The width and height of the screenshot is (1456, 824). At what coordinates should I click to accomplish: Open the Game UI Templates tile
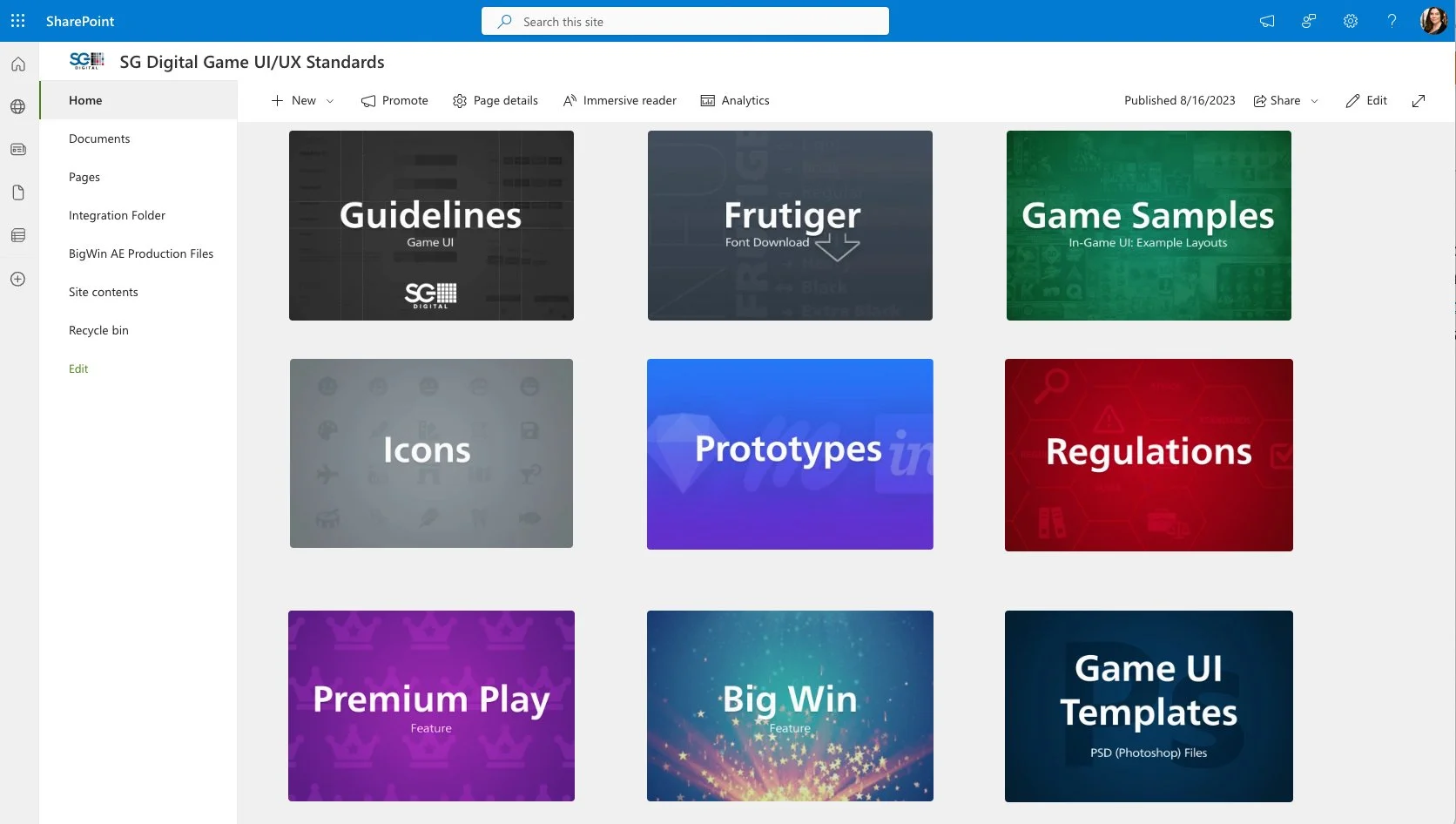[x=1149, y=706]
